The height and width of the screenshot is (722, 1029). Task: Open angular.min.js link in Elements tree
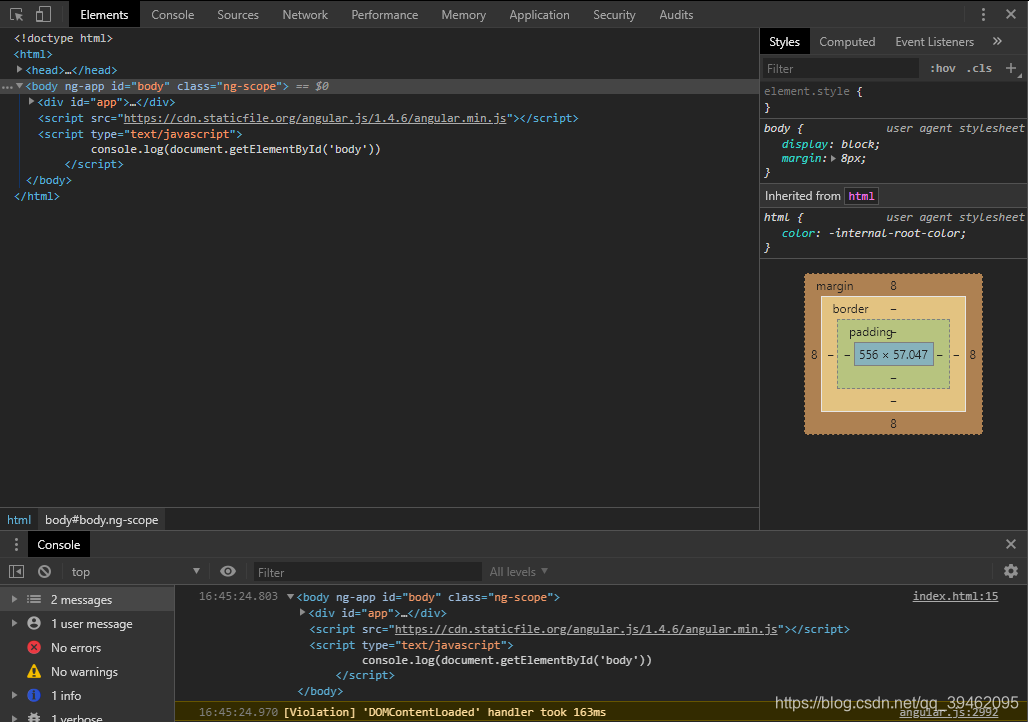[315, 118]
